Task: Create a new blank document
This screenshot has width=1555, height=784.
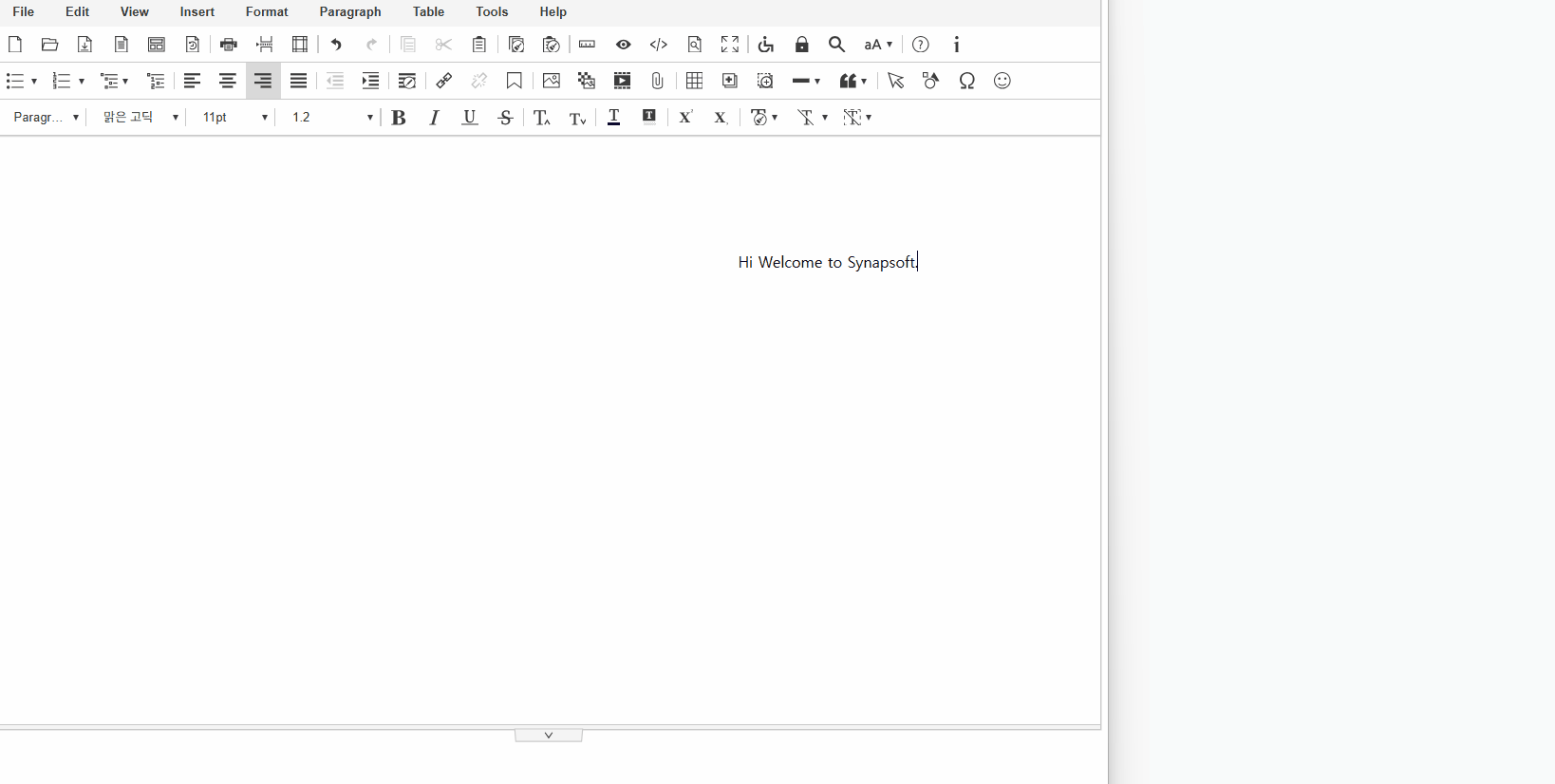Action: 15,45
